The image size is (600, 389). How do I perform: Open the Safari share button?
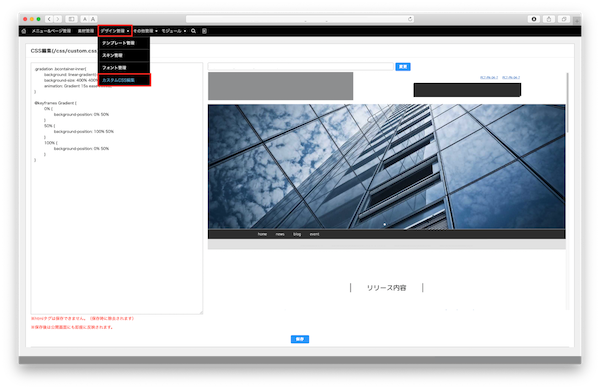(x=549, y=19)
